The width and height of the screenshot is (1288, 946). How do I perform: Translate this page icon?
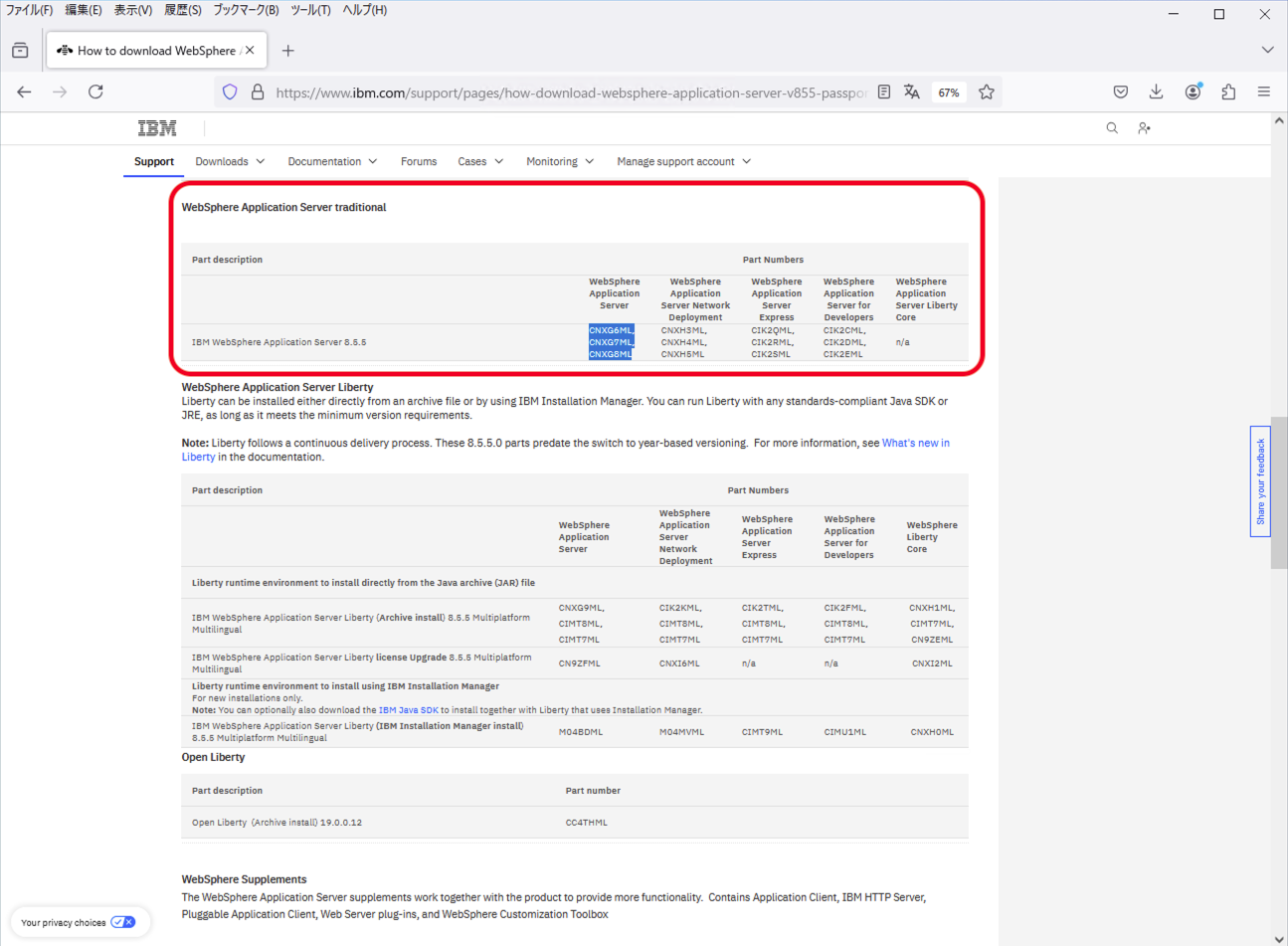tap(911, 92)
